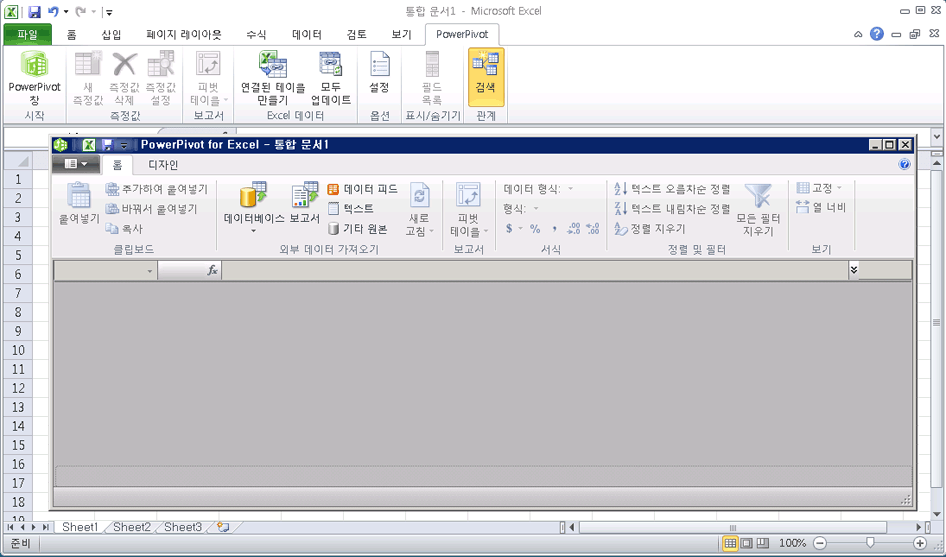Click 정렬 지우기 clear sort
The width and height of the screenshot is (946, 557).
(650, 229)
